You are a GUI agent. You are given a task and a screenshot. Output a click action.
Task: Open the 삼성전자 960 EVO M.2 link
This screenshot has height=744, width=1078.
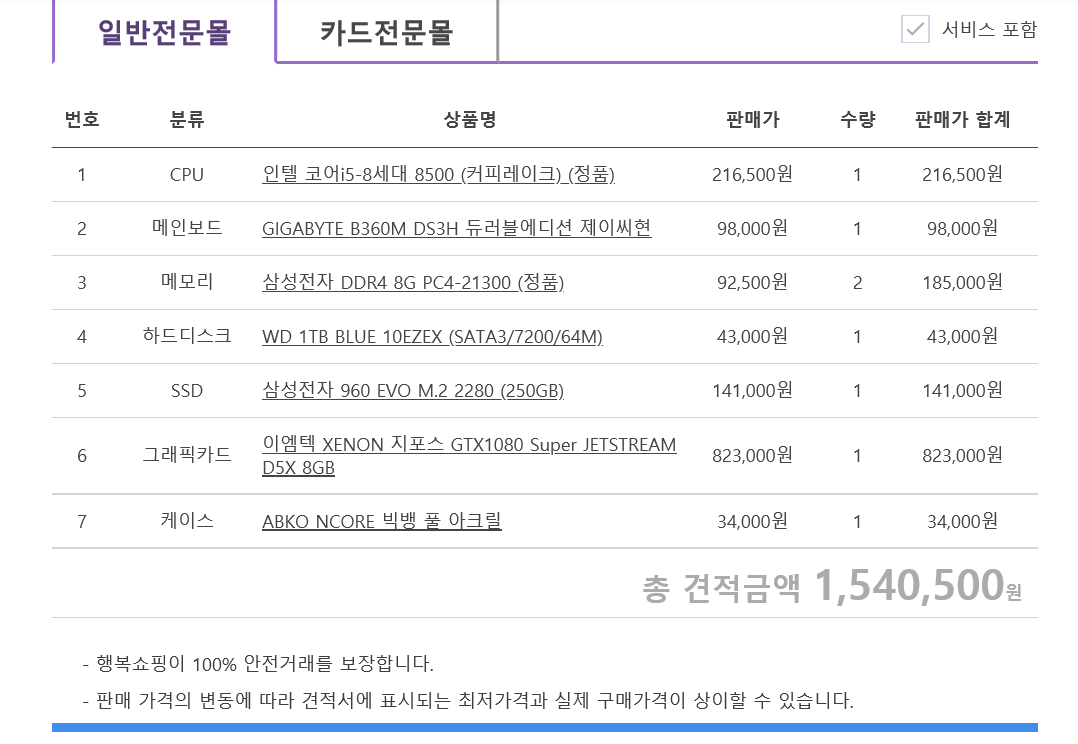coord(412,390)
